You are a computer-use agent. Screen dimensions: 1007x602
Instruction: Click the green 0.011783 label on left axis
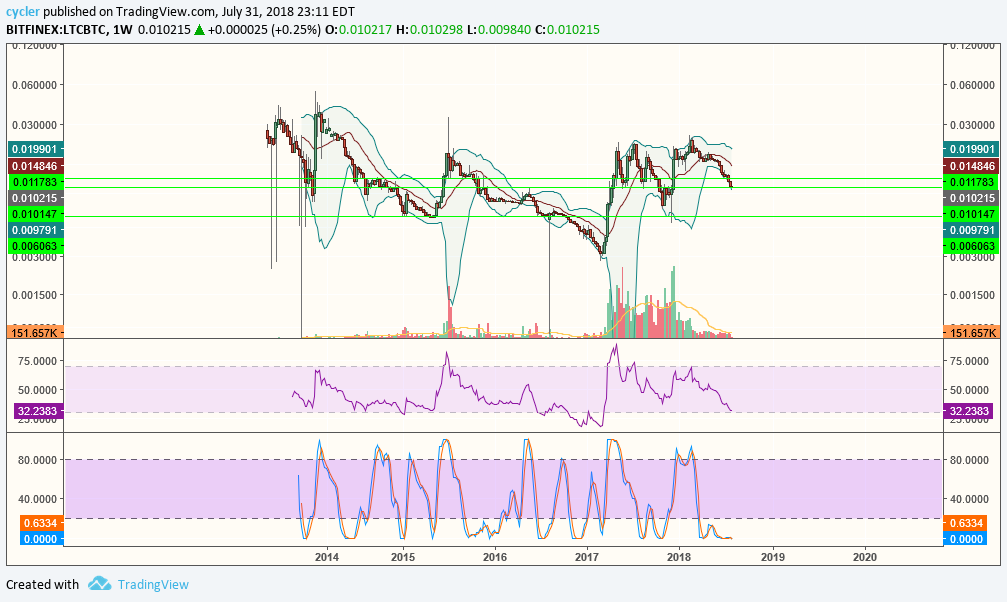tap(36, 182)
